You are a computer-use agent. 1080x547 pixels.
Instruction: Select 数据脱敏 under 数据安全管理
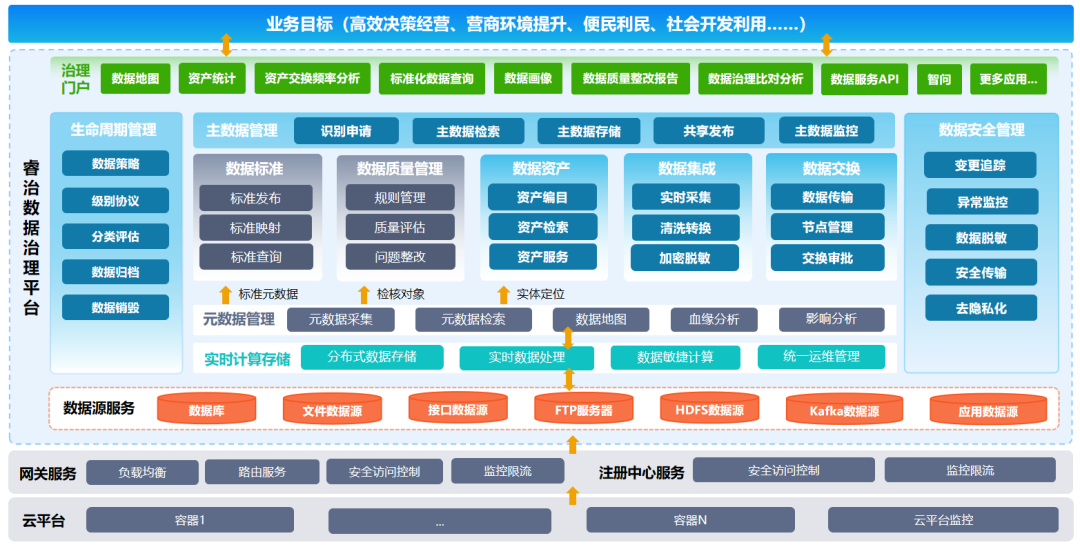pyautogui.click(x=980, y=238)
